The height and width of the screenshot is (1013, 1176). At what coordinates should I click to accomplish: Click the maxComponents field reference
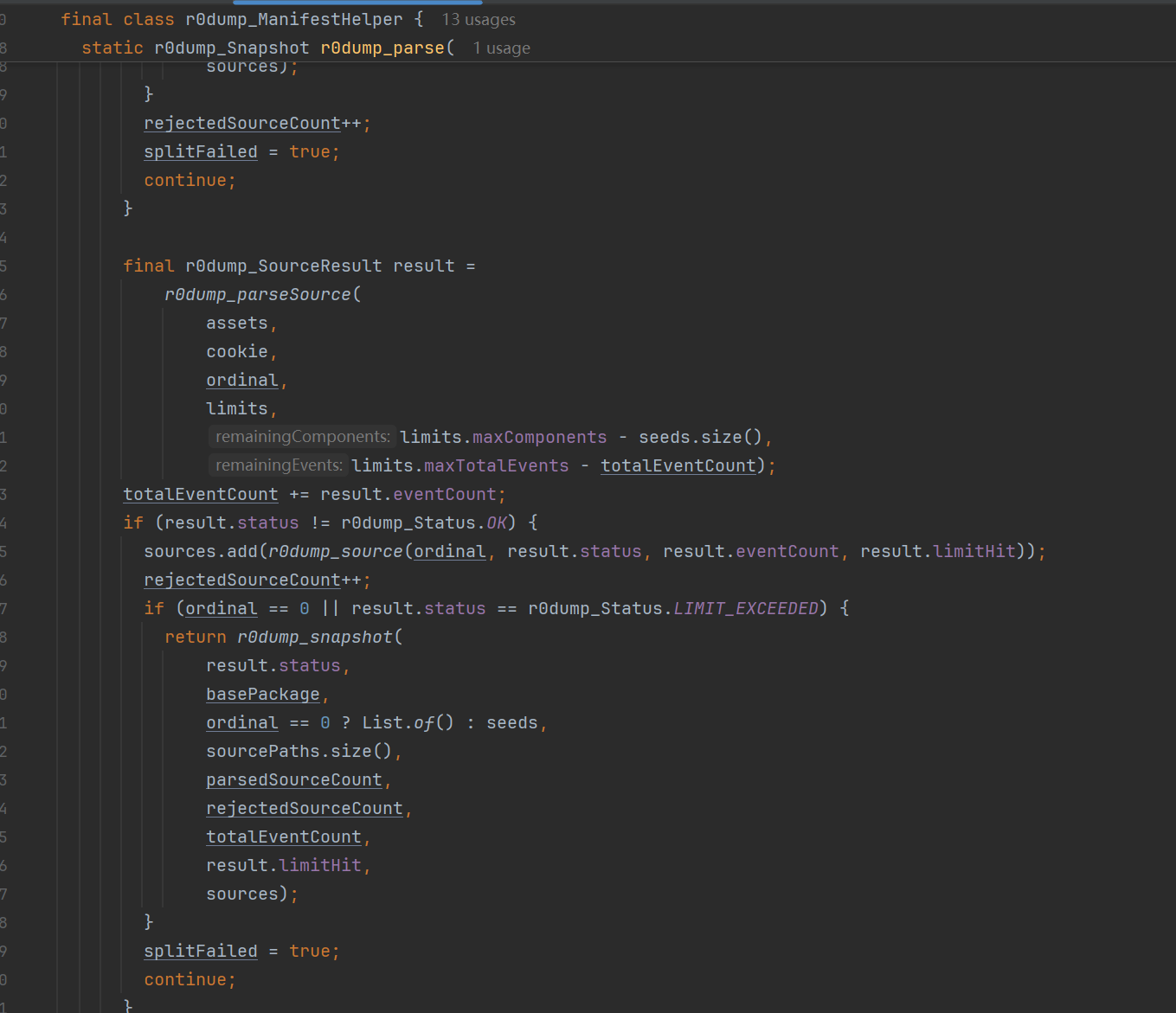point(540,437)
